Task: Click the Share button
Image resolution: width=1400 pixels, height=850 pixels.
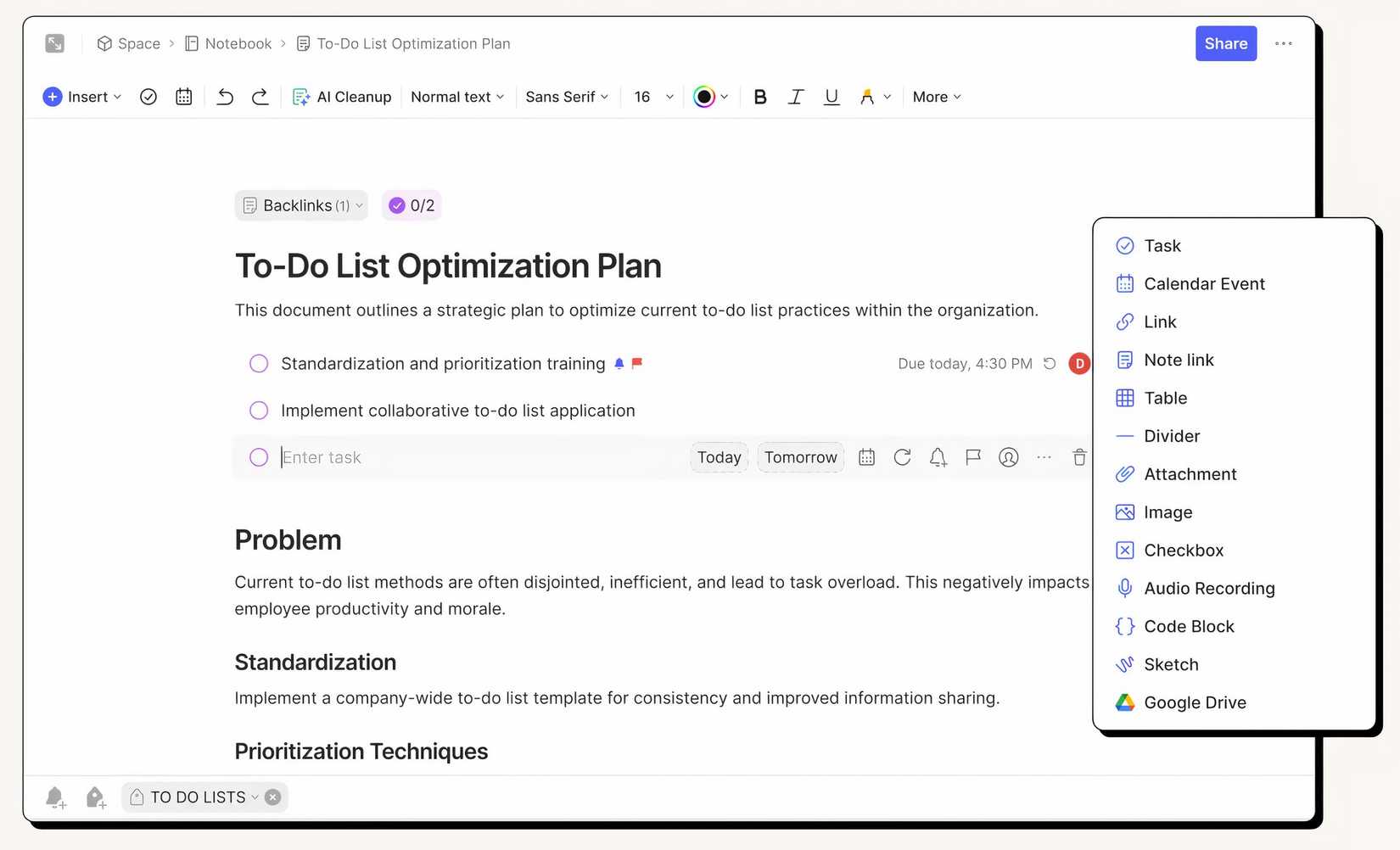Action: coord(1225,43)
